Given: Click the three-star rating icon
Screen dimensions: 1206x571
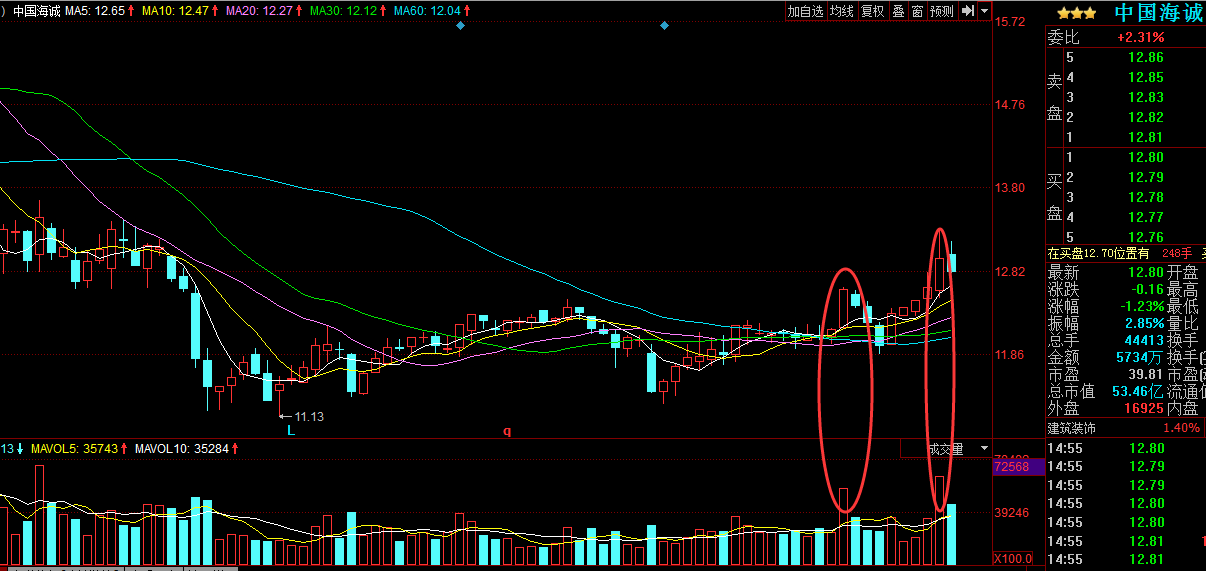Looking at the screenshot, I should point(1075,13).
